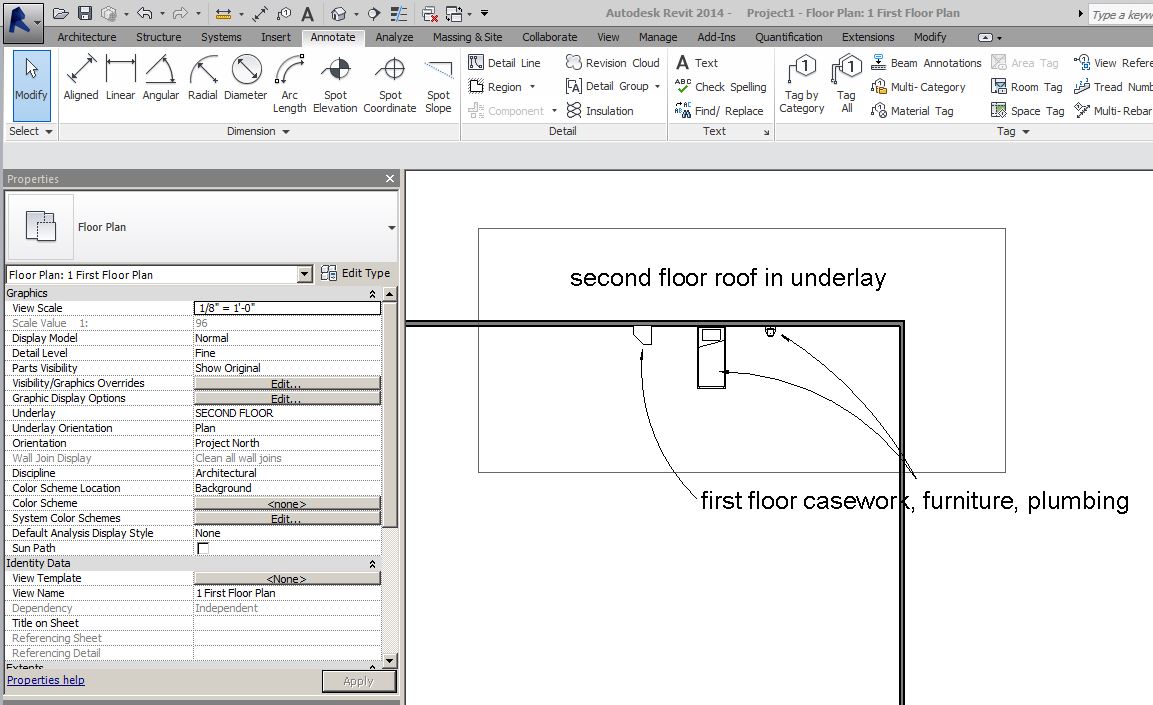Pick the Spot Elevation tool
Viewport: 1153px width, 705px height.
coord(335,83)
